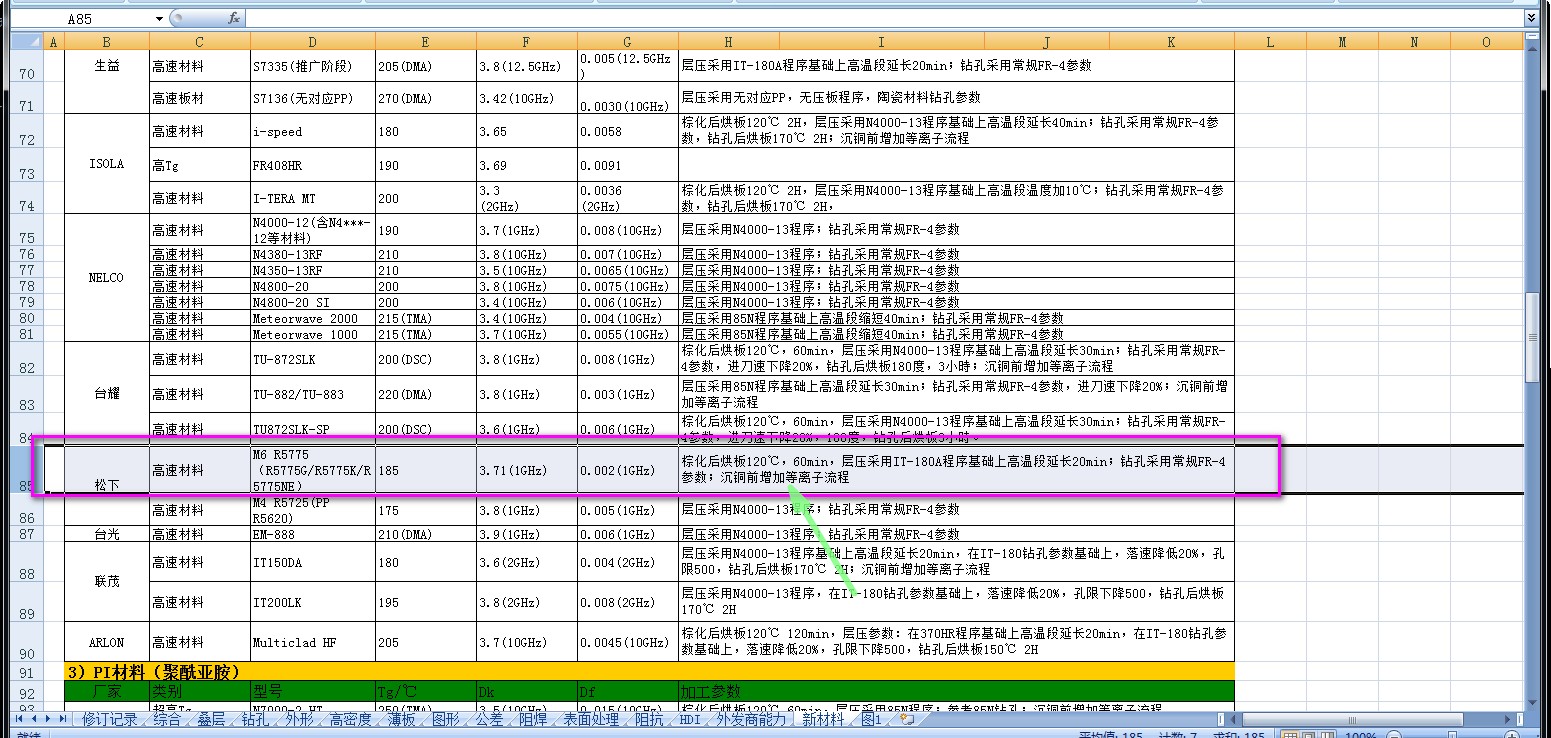
Task: Select column O header
Action: coord(1486,41)
